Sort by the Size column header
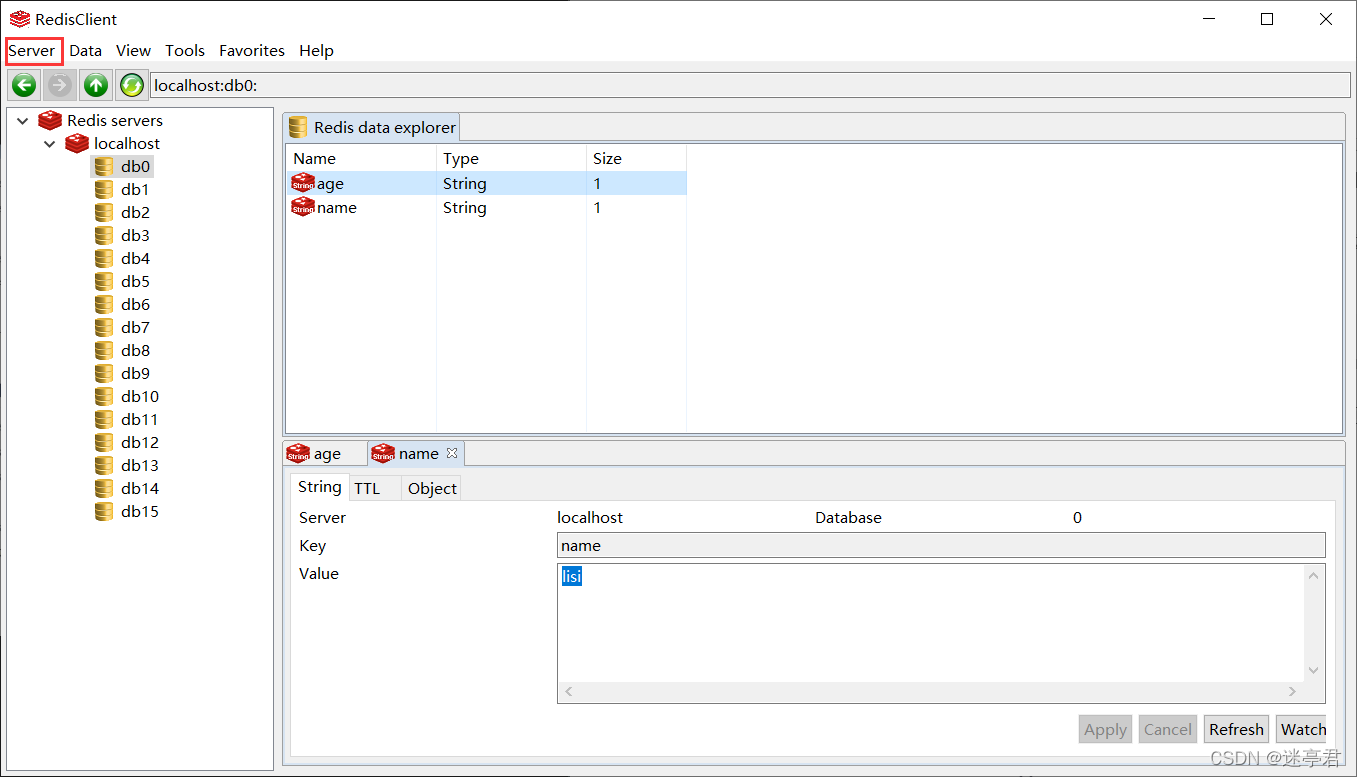The width and height of the screenshot is (1357, 777). click(x=636, y=158)
